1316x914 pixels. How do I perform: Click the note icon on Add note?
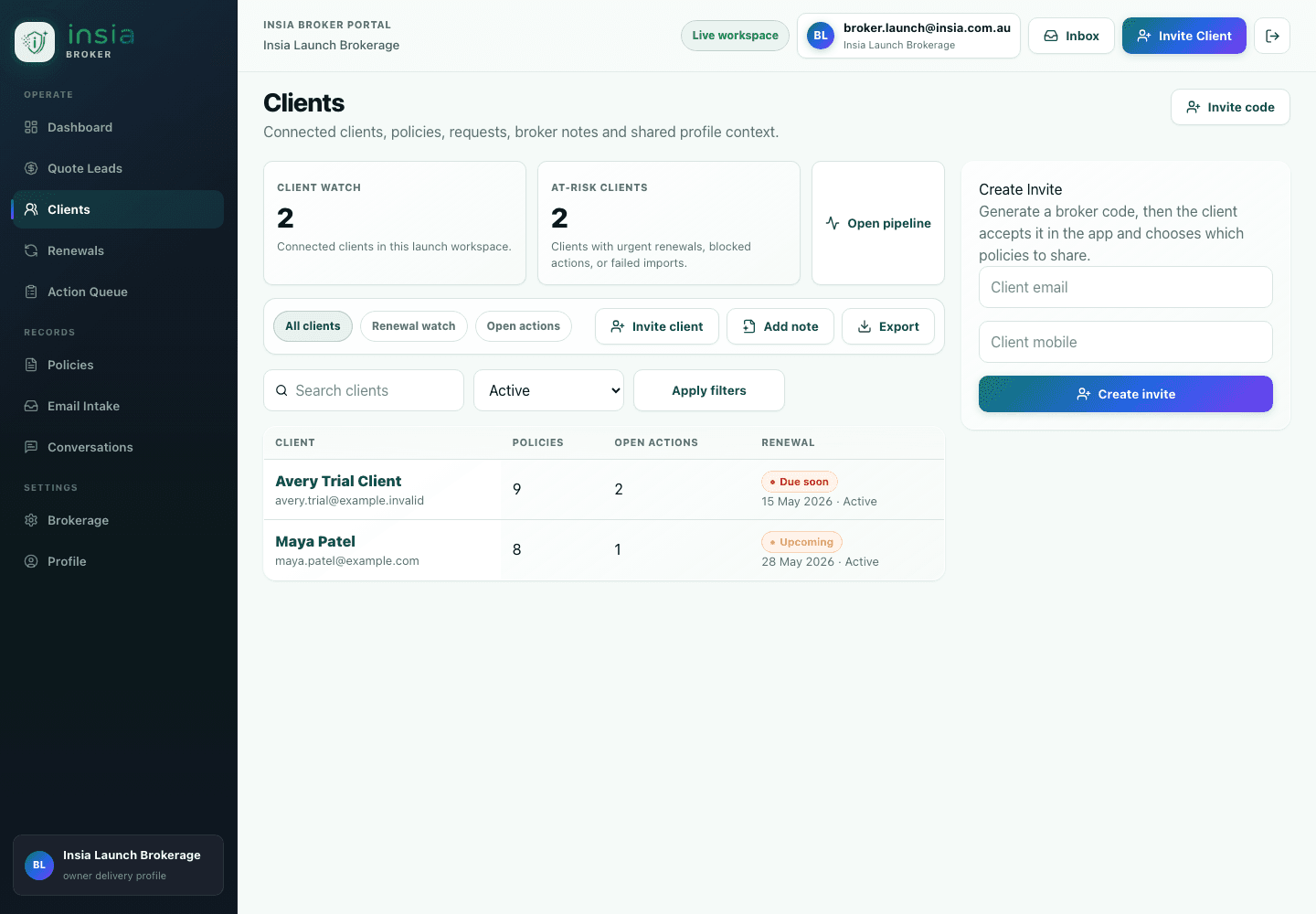point(749,326)
